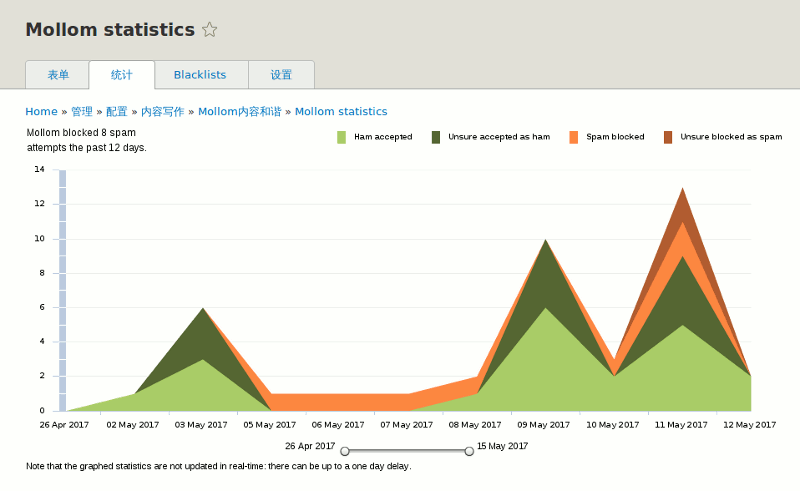Click the Unsure accepted as ham label
800x491 pixels.
coord(499,137)
